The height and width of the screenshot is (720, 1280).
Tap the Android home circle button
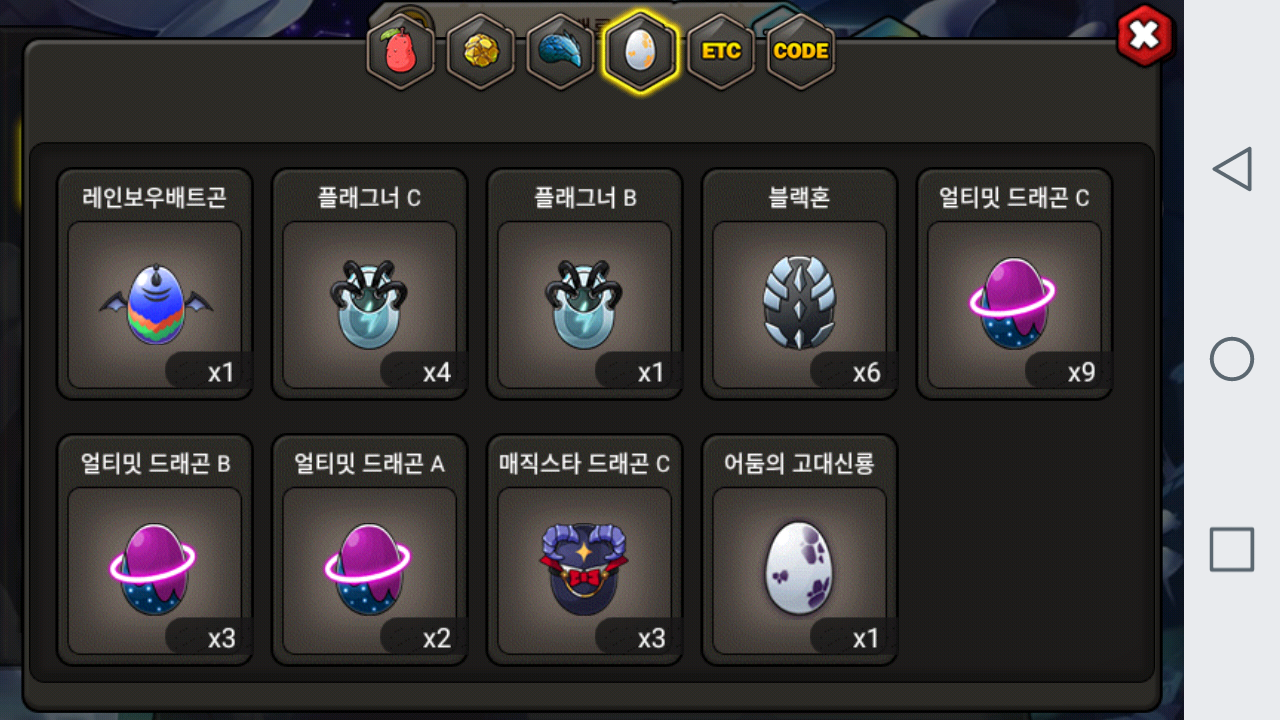(1232, 359)
